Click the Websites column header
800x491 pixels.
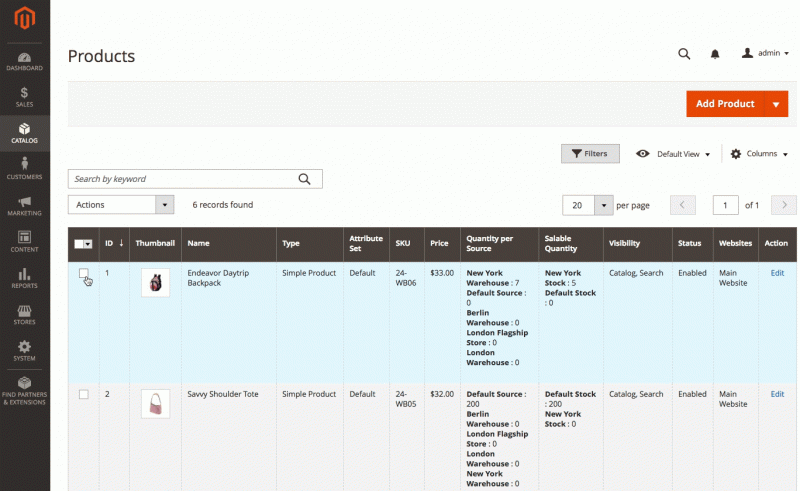(x=735, y=244)
